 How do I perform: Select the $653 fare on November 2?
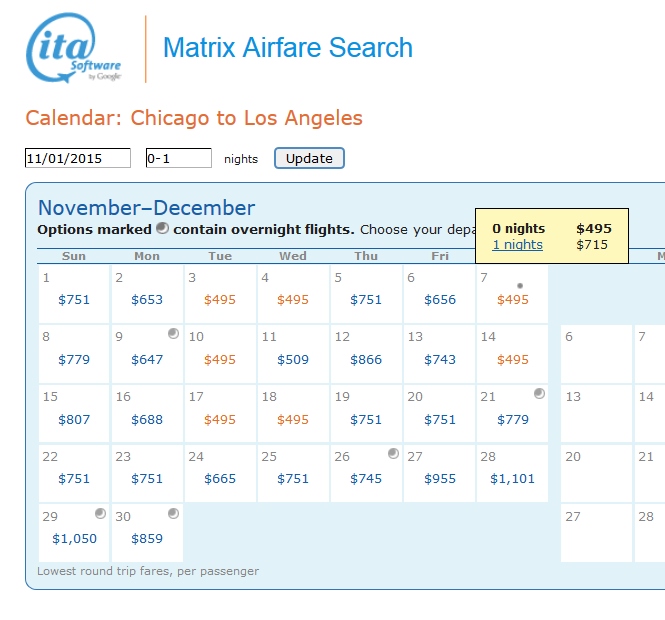tap(147, 299)
